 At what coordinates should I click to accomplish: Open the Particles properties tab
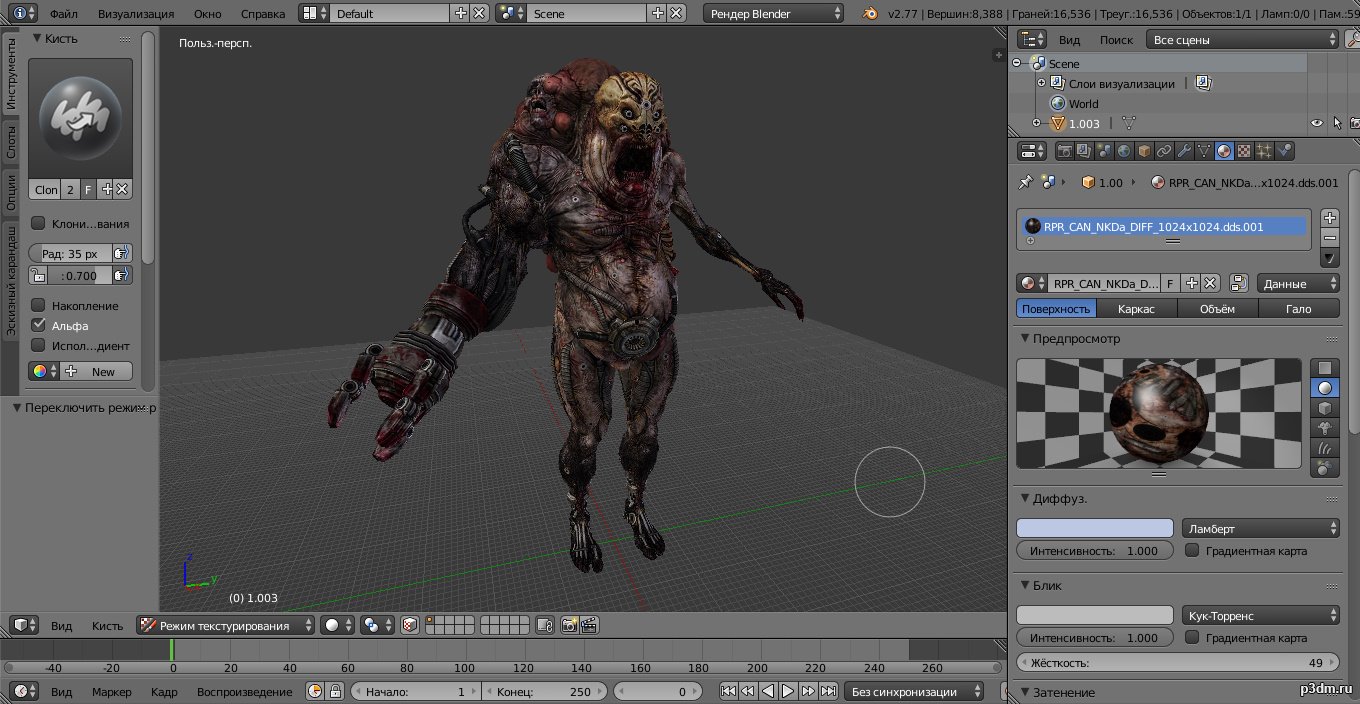click(1264, 151)
